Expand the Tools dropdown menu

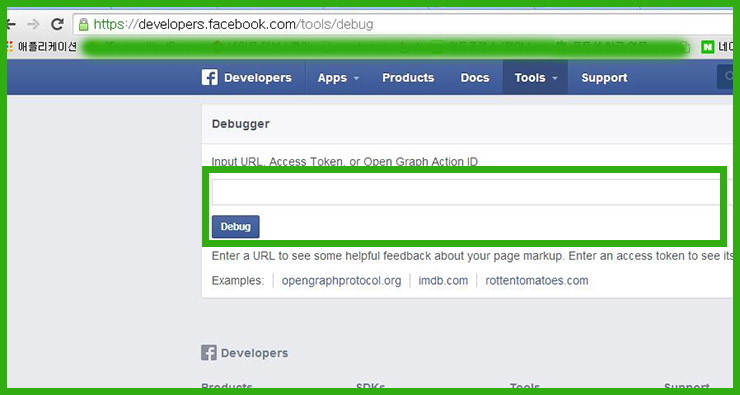click(535, 77)
